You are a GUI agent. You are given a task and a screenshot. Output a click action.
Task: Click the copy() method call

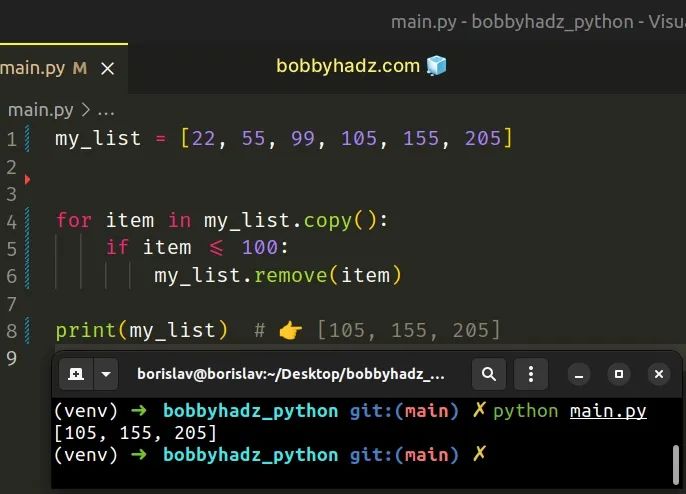[340, 221]
